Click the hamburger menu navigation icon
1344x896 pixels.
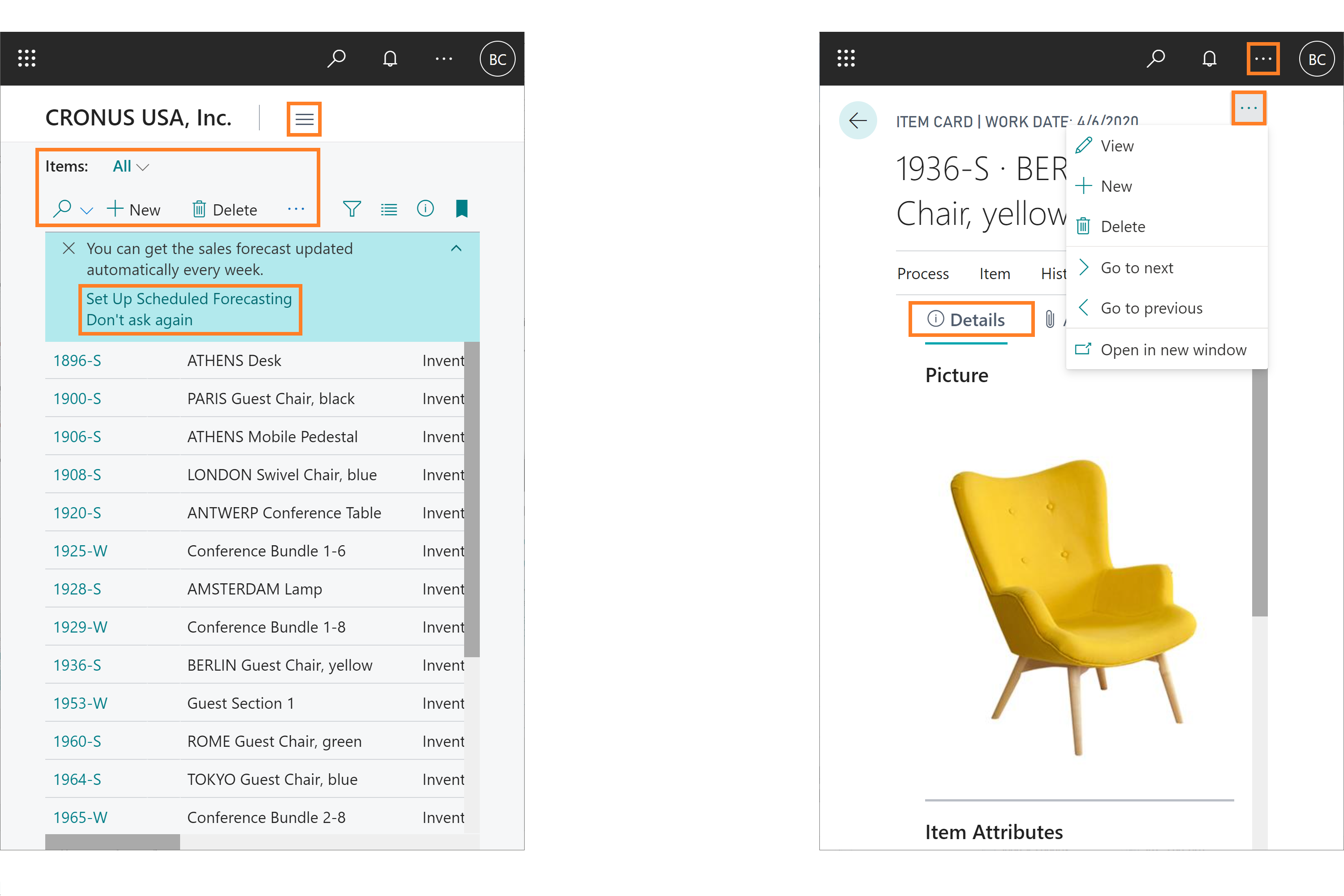click(304, 119)
